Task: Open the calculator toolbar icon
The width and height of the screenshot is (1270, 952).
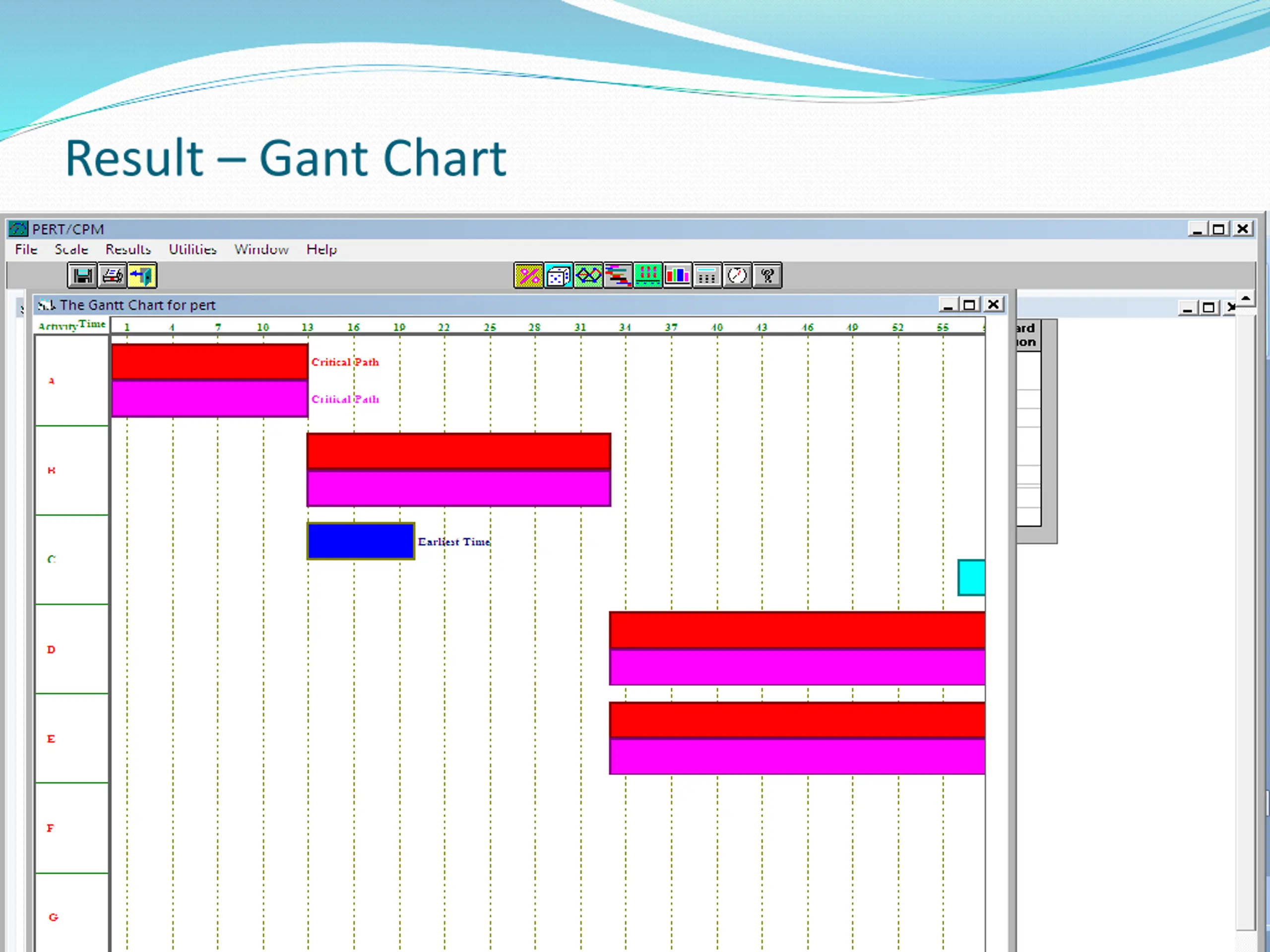Action: tap(707, 276)
